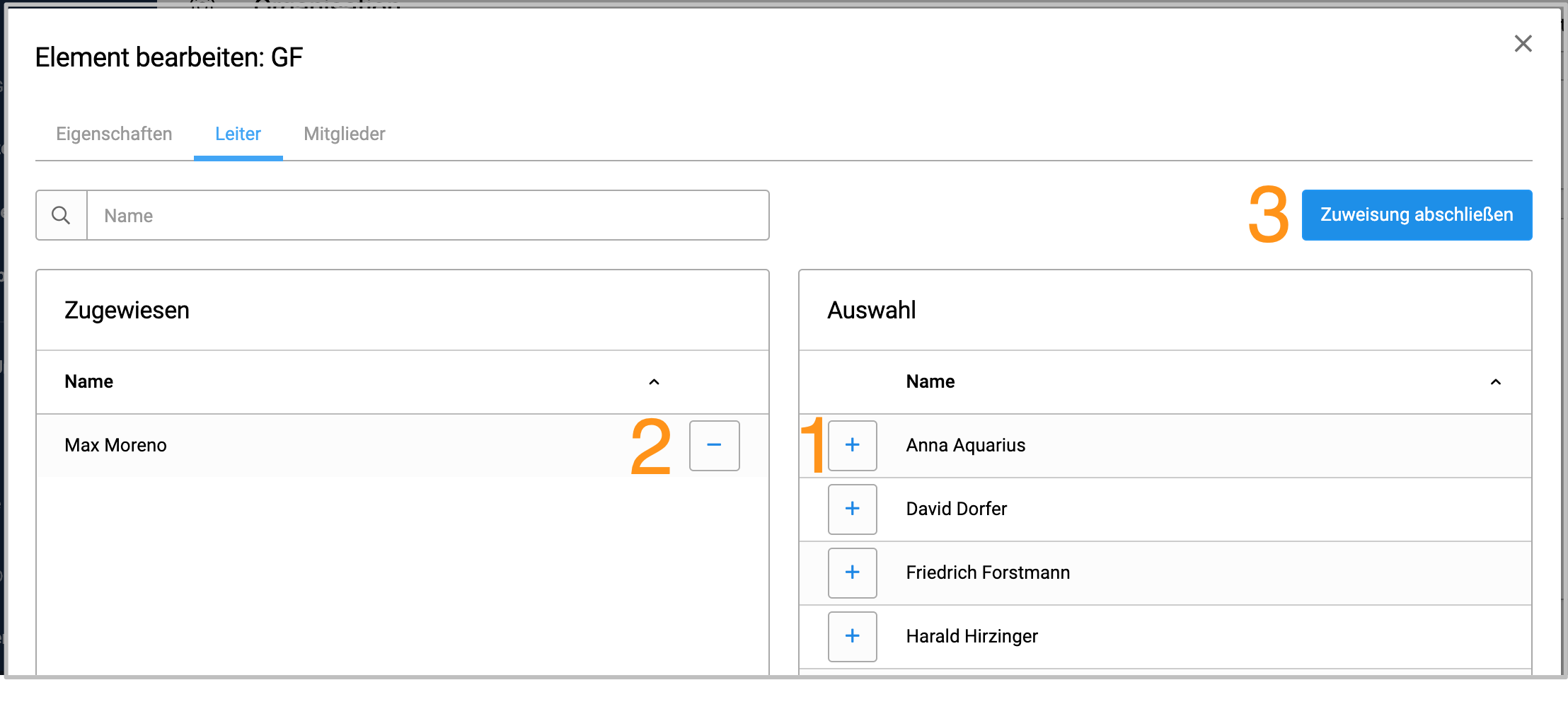The height and width of the screenshot is (709, 1568).
Task: Add Friedrich Forstmann with the plus button
Action: click(x=852, y=572)
